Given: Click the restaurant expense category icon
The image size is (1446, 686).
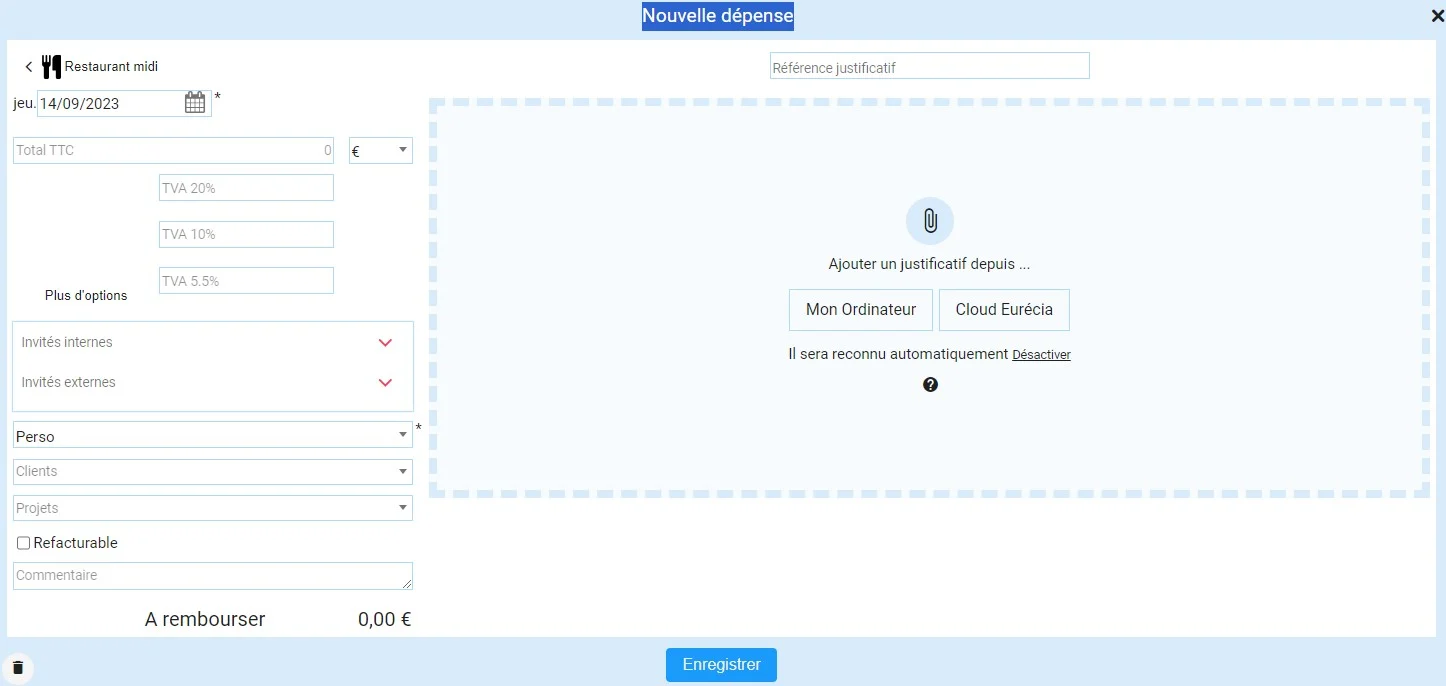Looking at the screenshot, I should 51,66.
